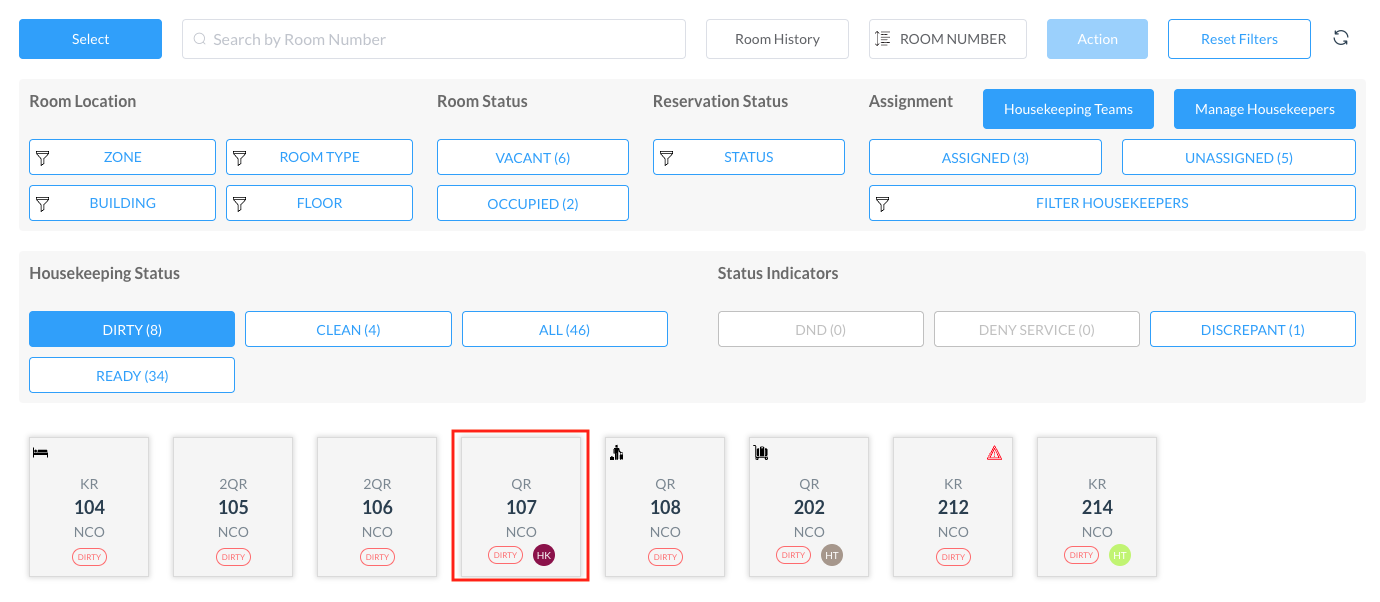Viewport: 1380px width, 602px height.
Task: Expand the FILTER HOUSEKEEPERS dropdown
Action: 1111,203
